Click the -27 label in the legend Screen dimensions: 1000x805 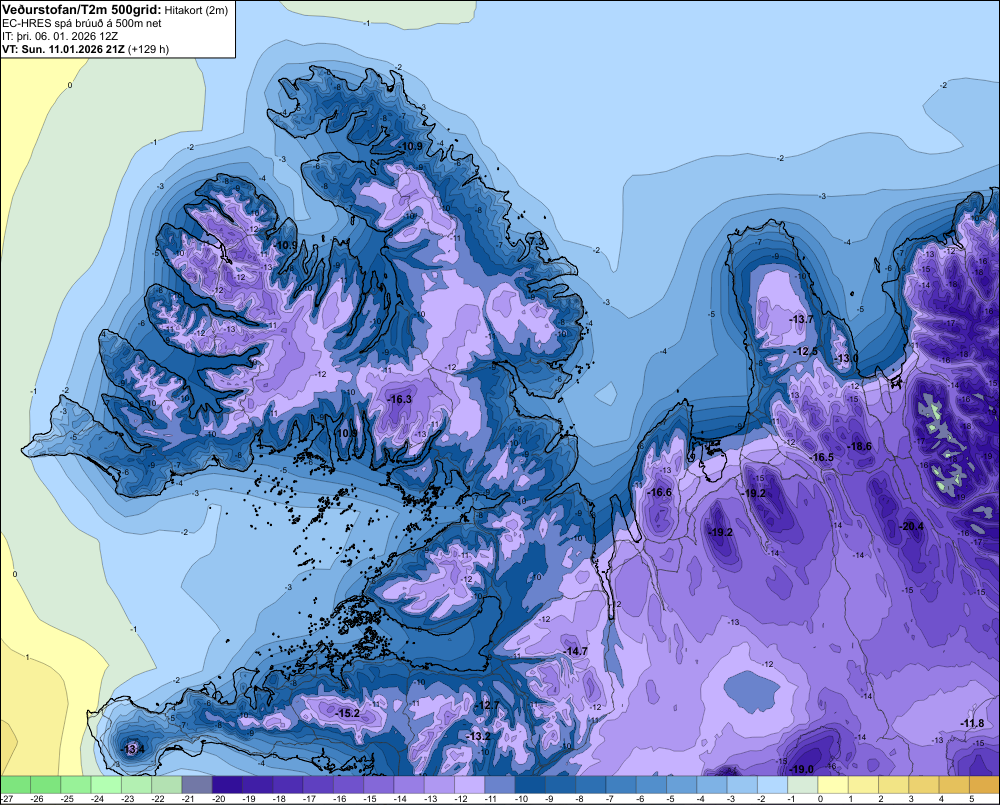[x=7, y=799]
